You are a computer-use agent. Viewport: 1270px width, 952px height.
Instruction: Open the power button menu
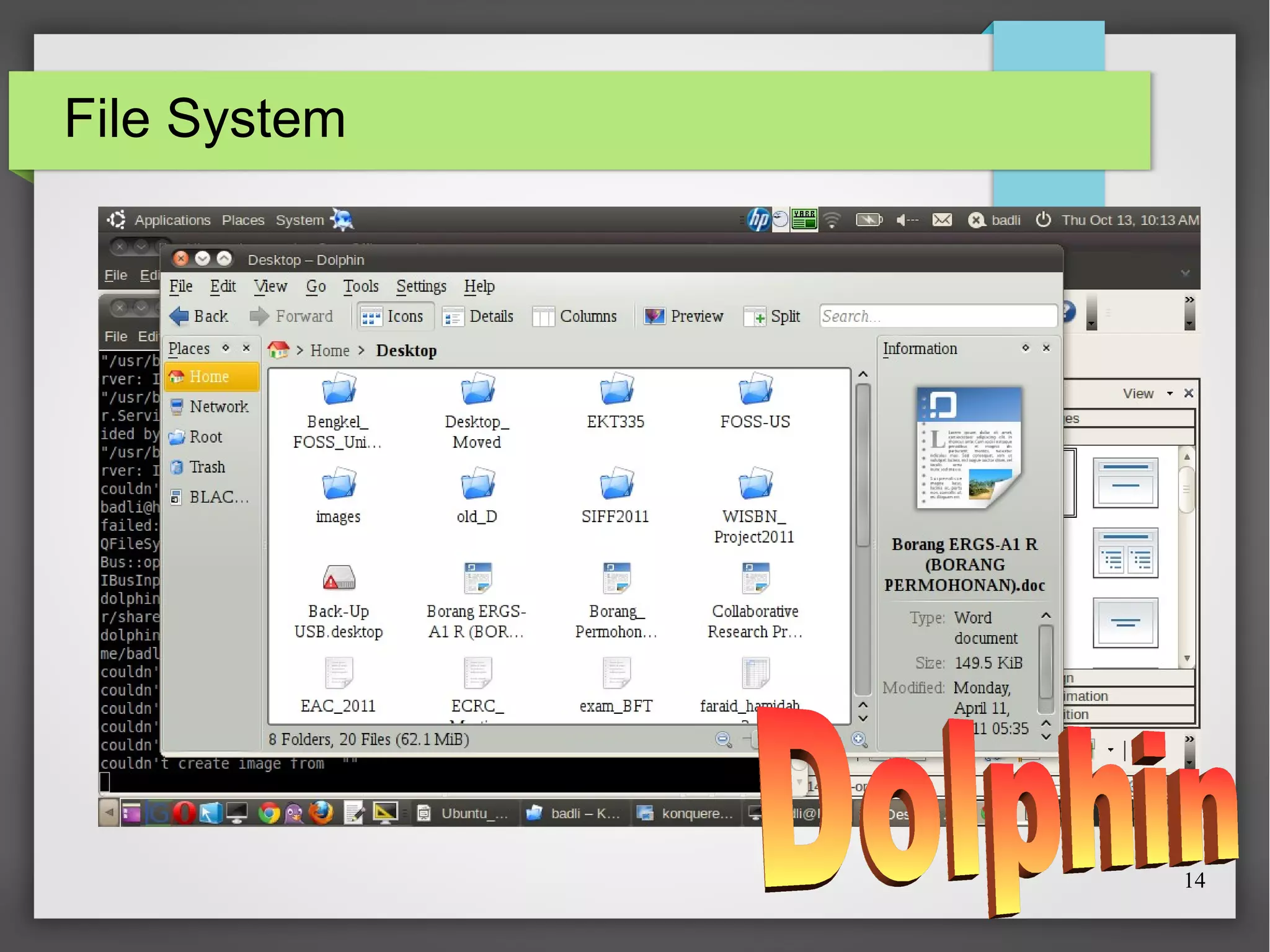click(x=1043, y=220)
